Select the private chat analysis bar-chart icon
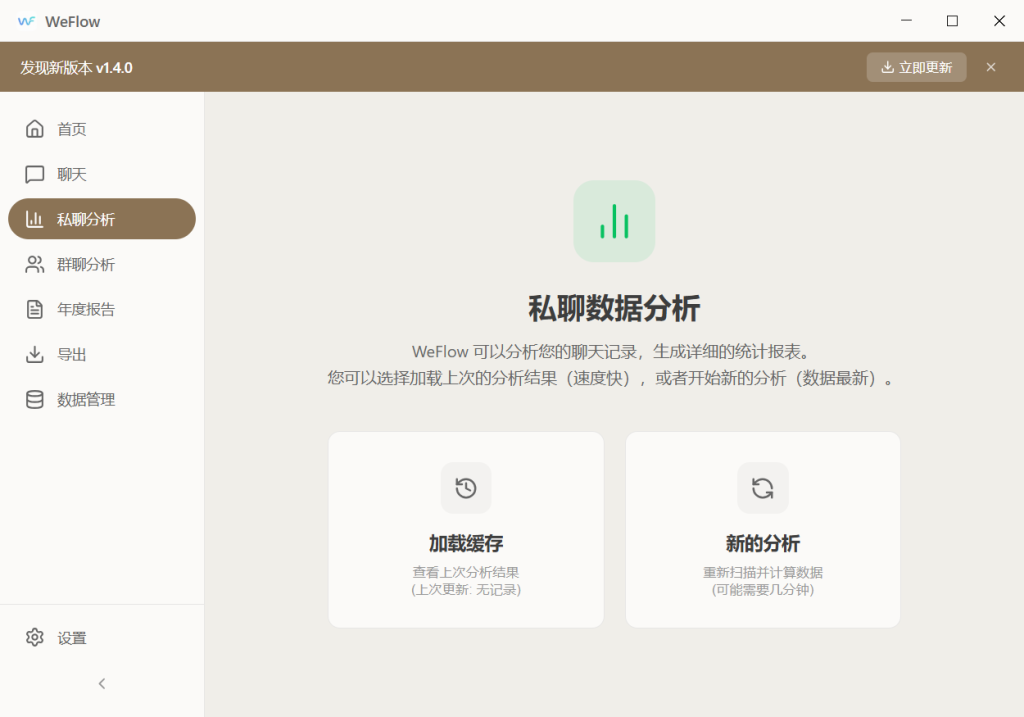Viewport: 1024px width, 717px height. (35, 219)
